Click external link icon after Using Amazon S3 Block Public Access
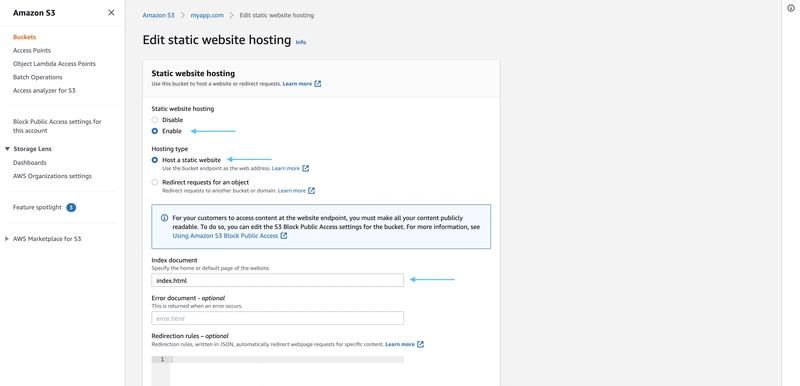 coord(284,236)
